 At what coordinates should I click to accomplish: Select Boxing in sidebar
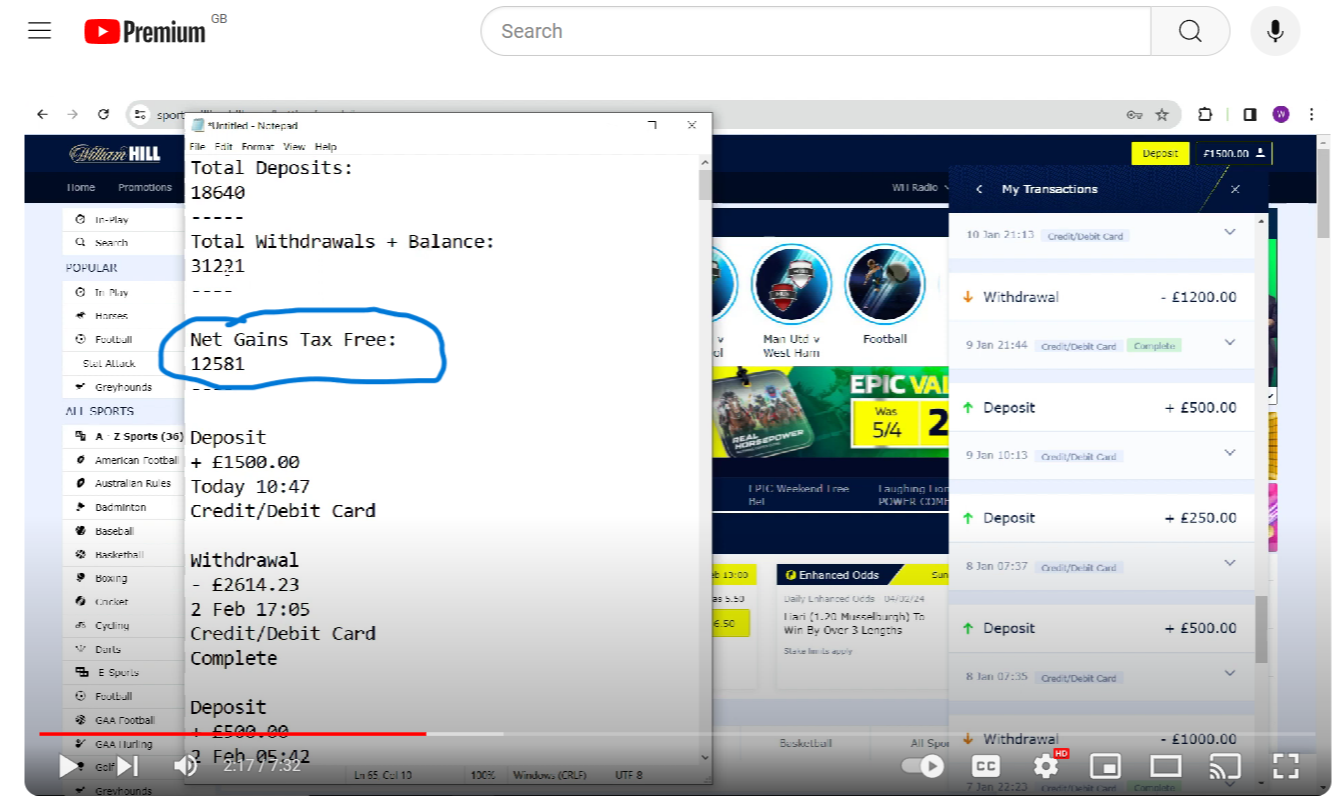(x=110, y=578)
